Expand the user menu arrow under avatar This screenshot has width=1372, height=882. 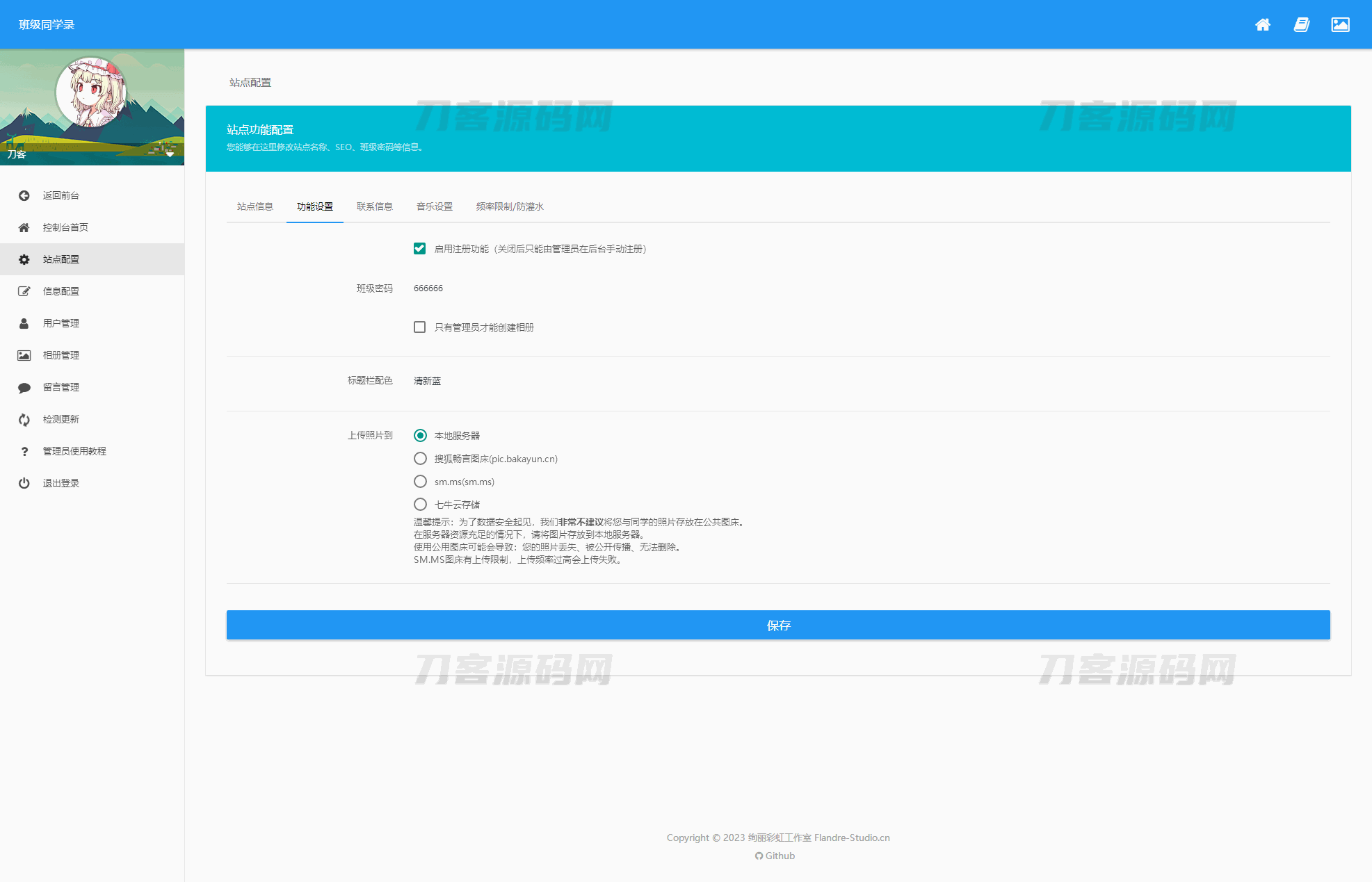tap(170, 154)
